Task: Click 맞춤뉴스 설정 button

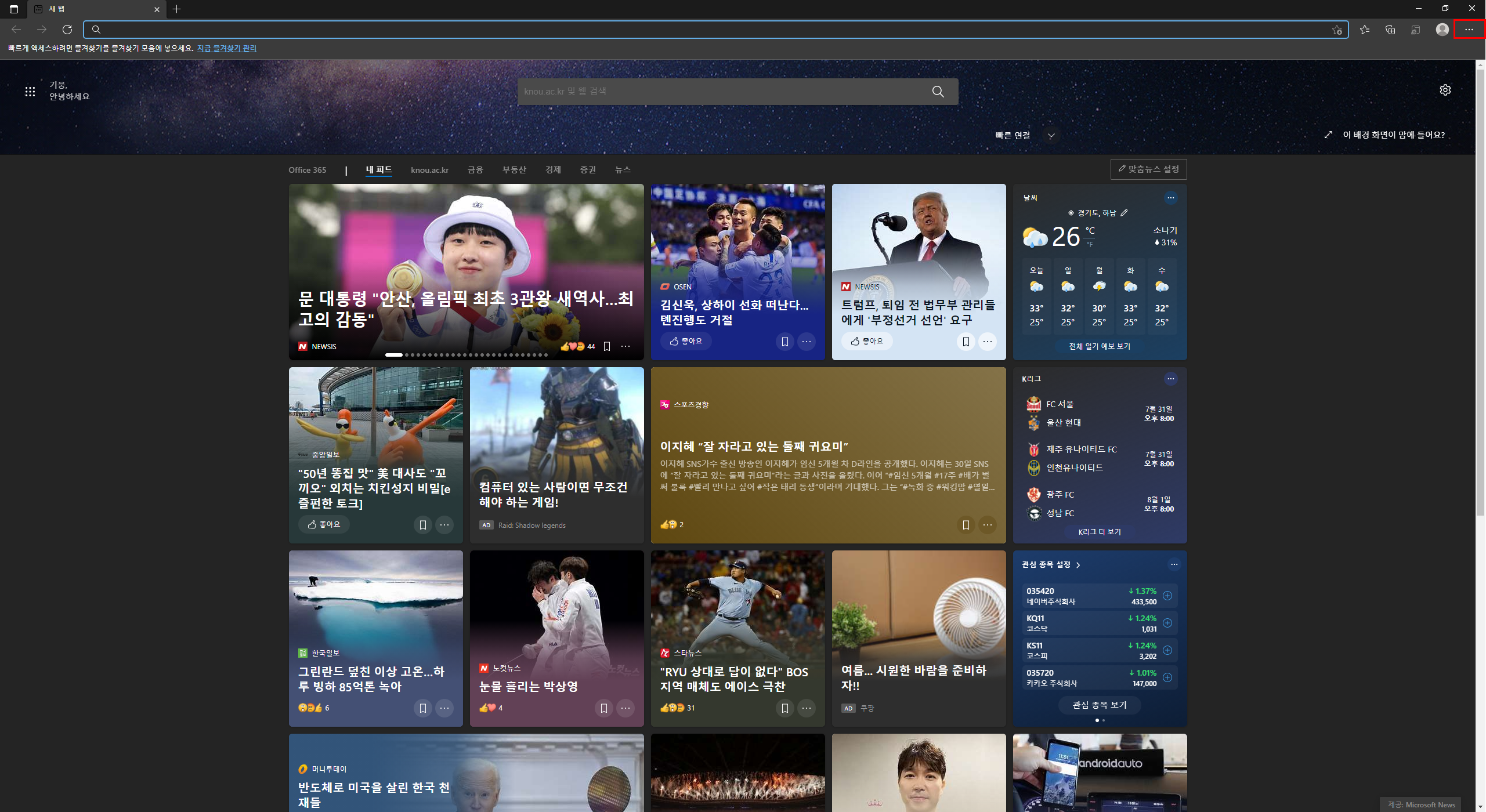Action: (1148, 169)
